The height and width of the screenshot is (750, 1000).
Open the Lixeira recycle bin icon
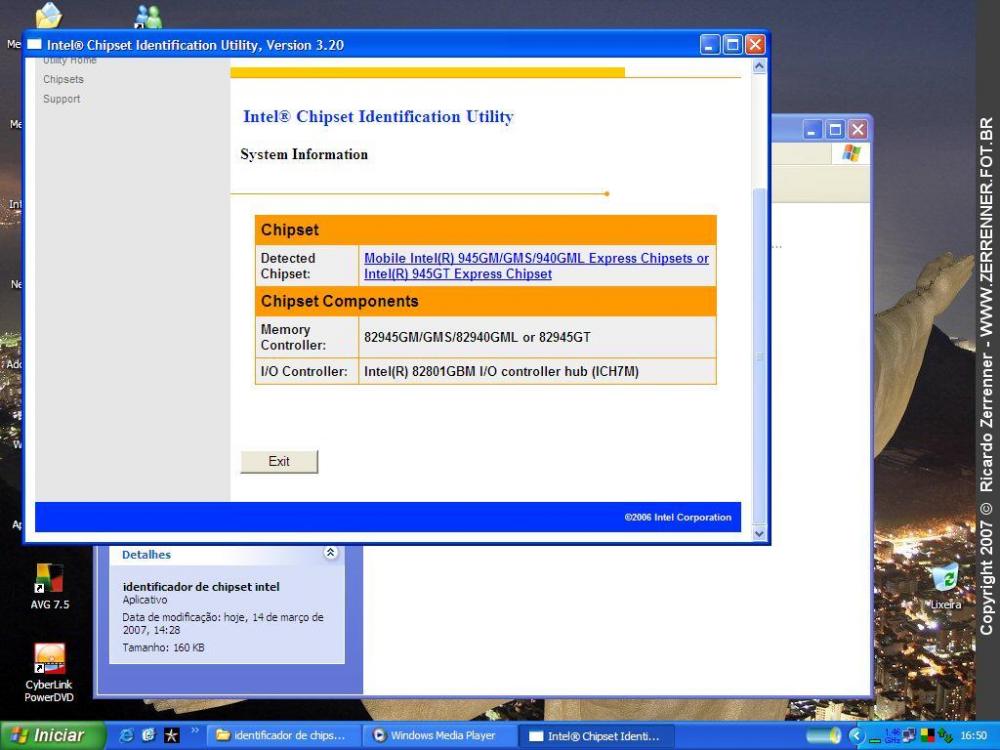945,580
